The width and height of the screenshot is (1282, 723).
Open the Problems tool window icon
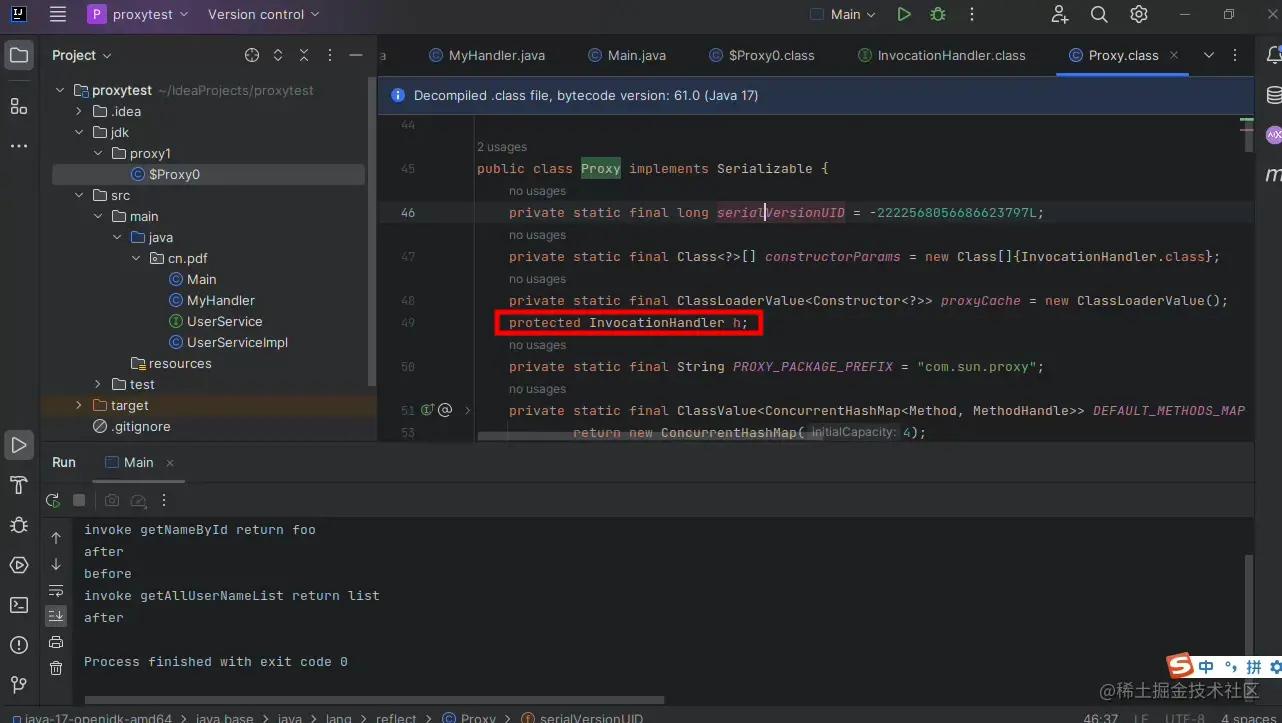[x=18, y=644]
